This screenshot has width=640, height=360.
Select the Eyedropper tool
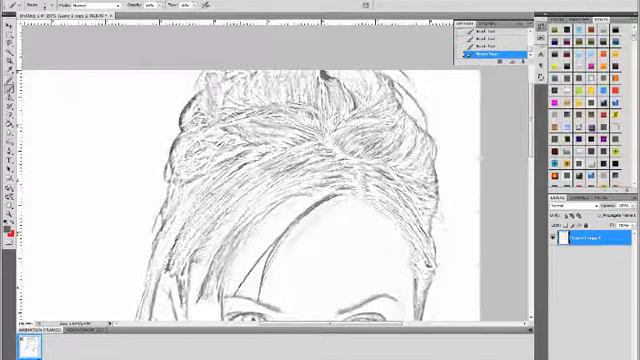(x=9, y=70)
